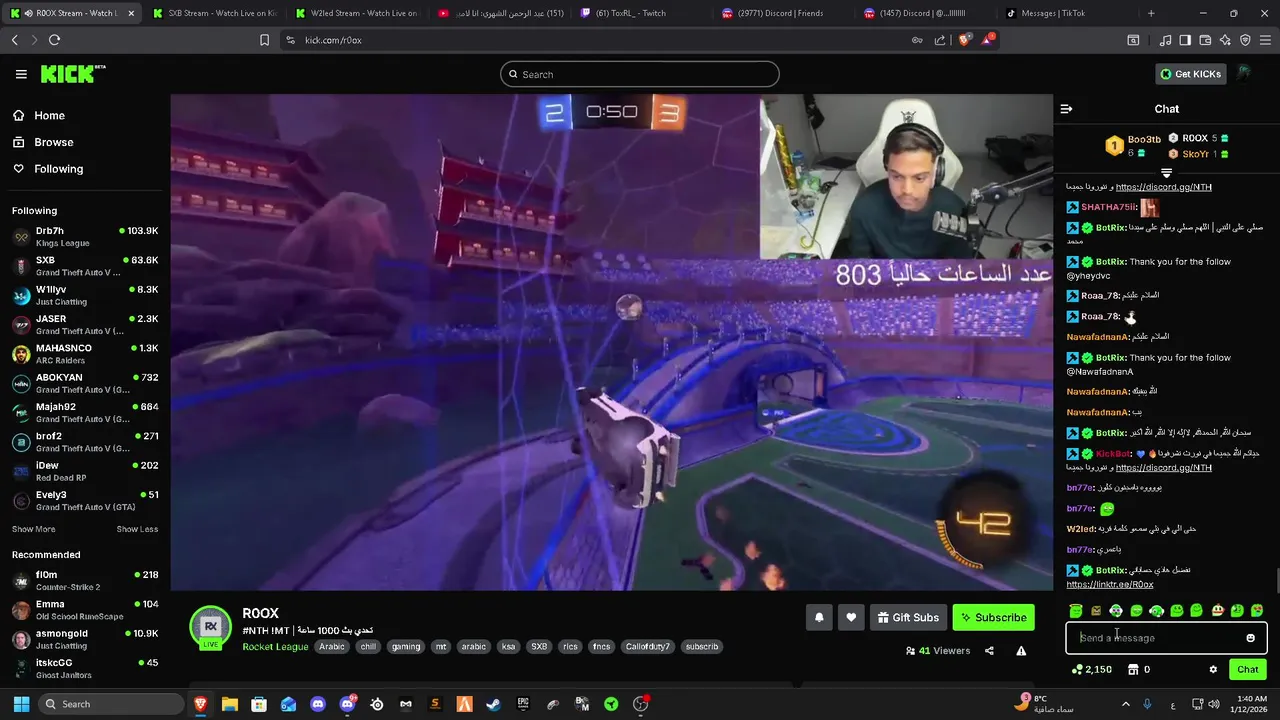1280x720 pixels.
Task: Expand following list with Show More
Action: tap(33, 529)
